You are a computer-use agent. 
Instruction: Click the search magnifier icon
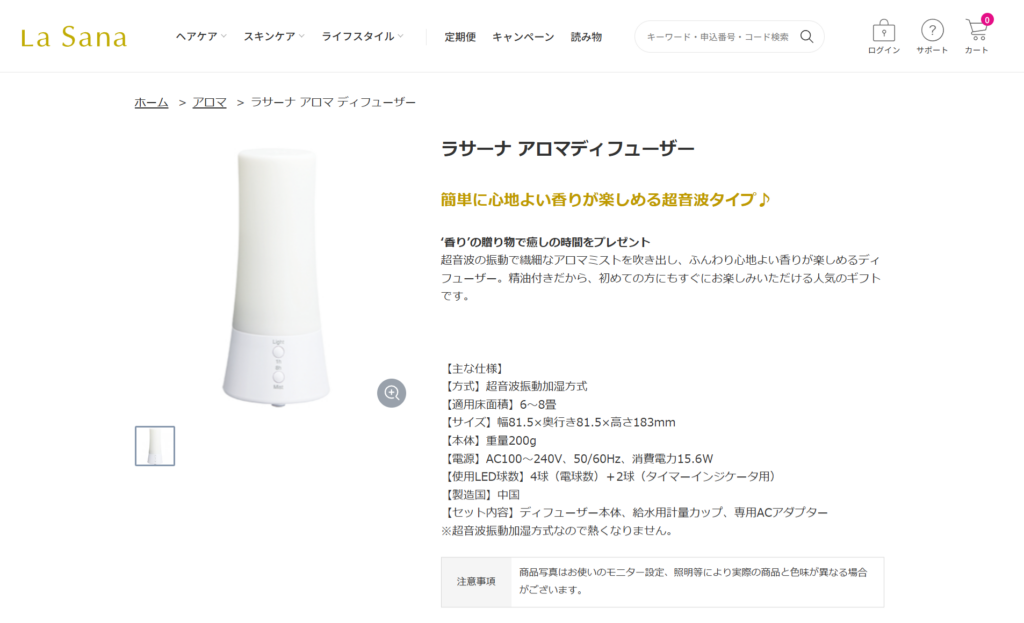pos(807,37)
